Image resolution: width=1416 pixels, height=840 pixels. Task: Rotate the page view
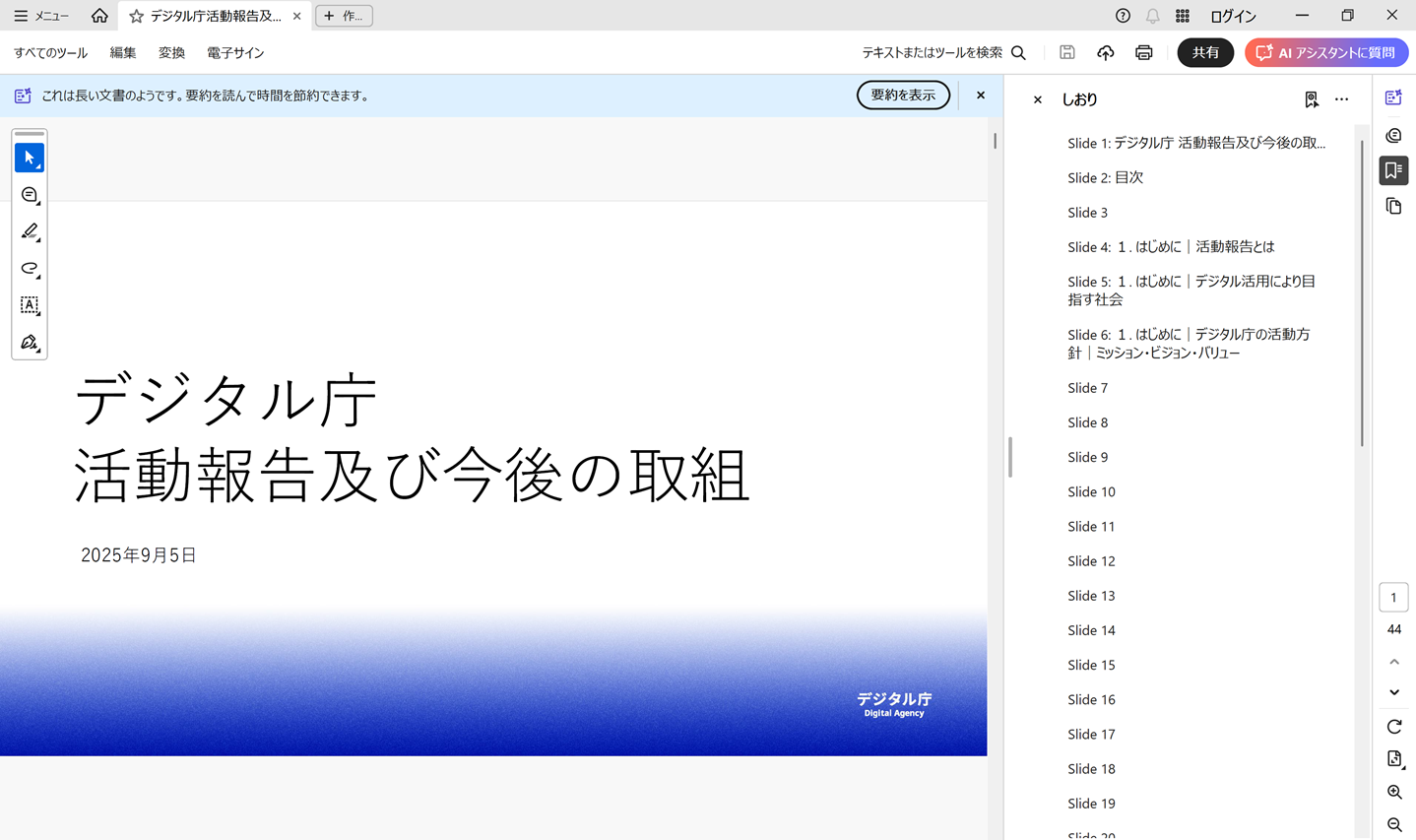click(x=1393, y=727)
